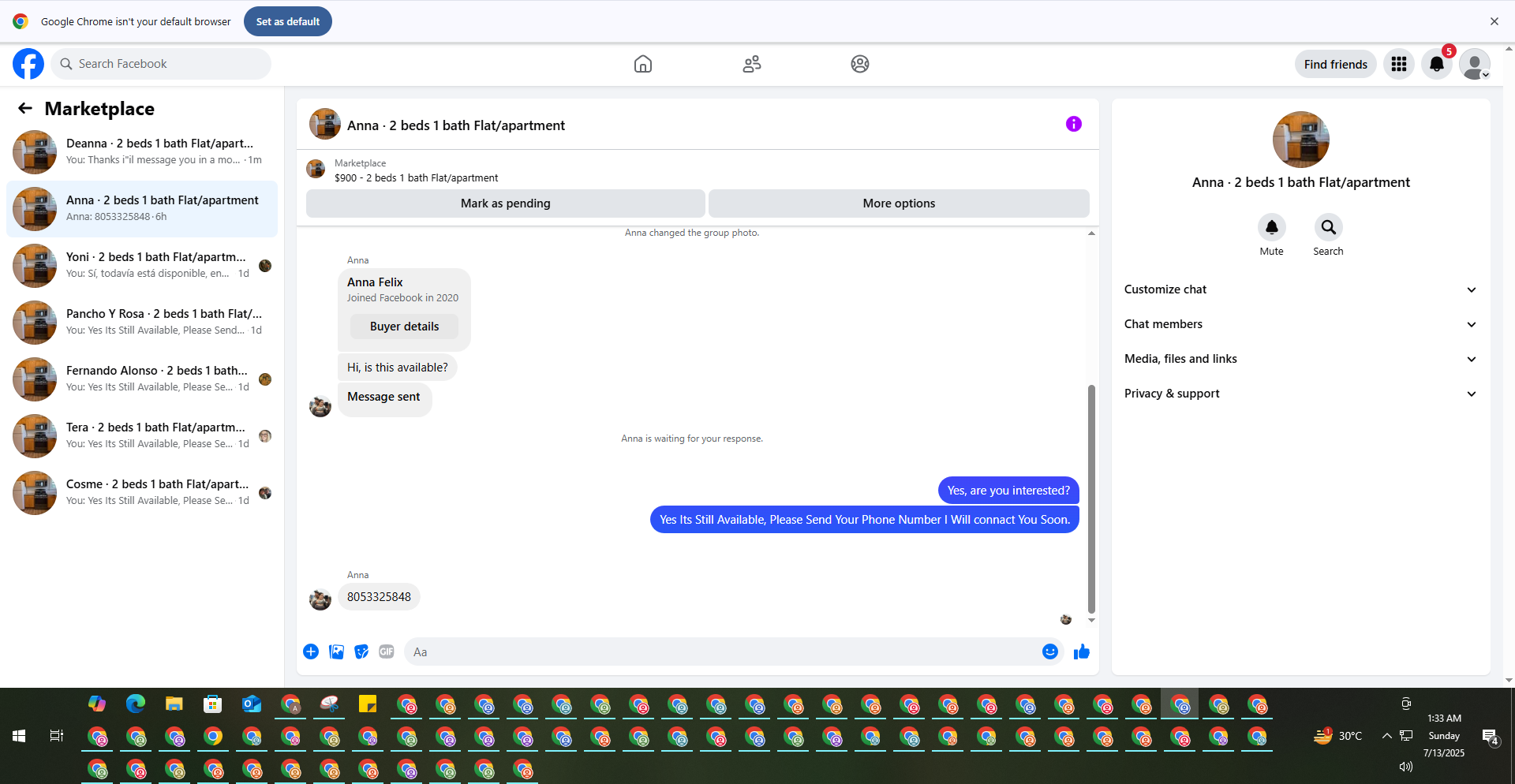
Task: Open conversation information purple icon
Action: [x=1074, y=124]
